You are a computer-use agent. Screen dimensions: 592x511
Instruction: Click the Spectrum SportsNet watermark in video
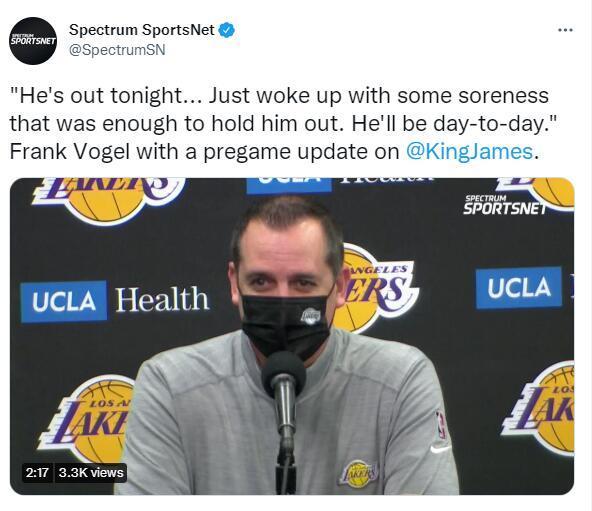pyautogui.click(x=504, y=205)
